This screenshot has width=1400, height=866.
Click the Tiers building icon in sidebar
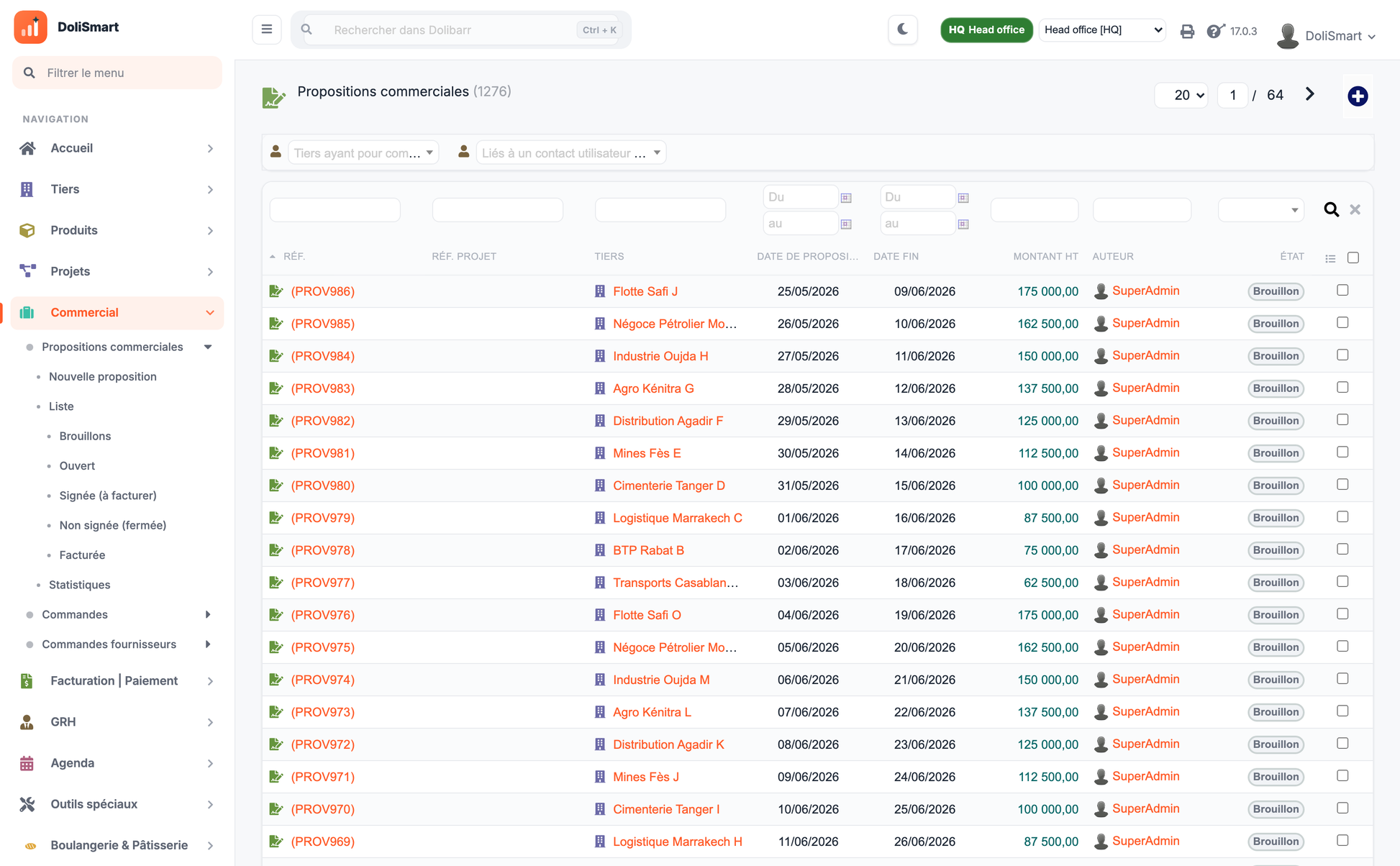point(27,189)
